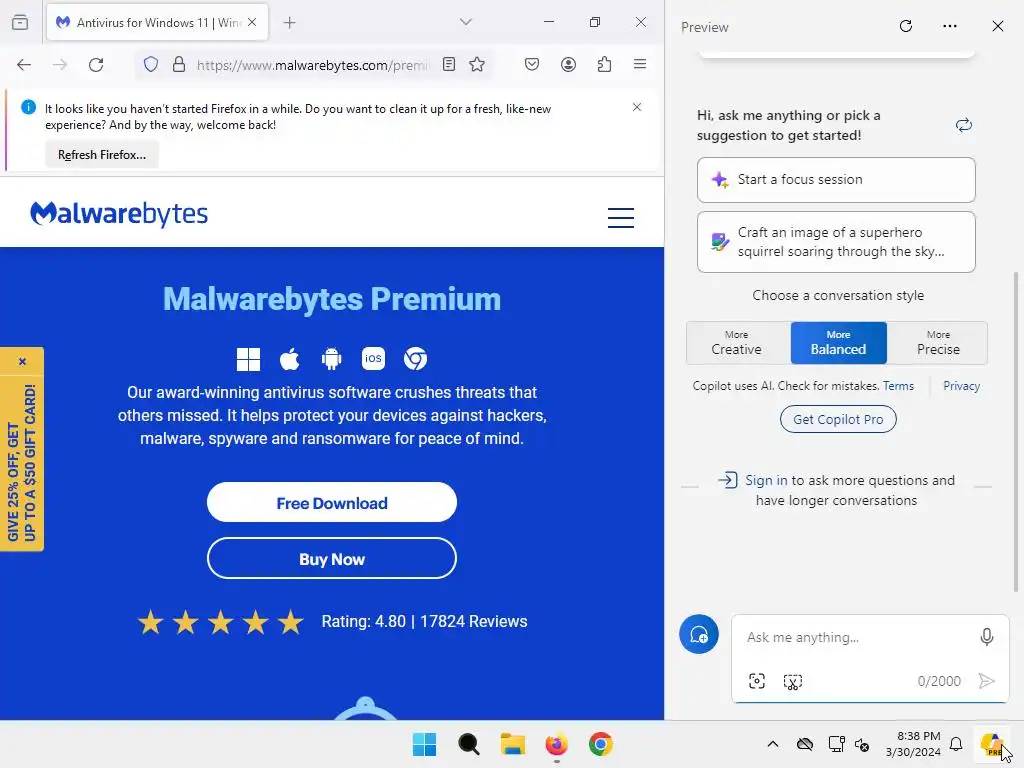
Task: Choose Start a focus session suggestion
Action: [836, 180]
